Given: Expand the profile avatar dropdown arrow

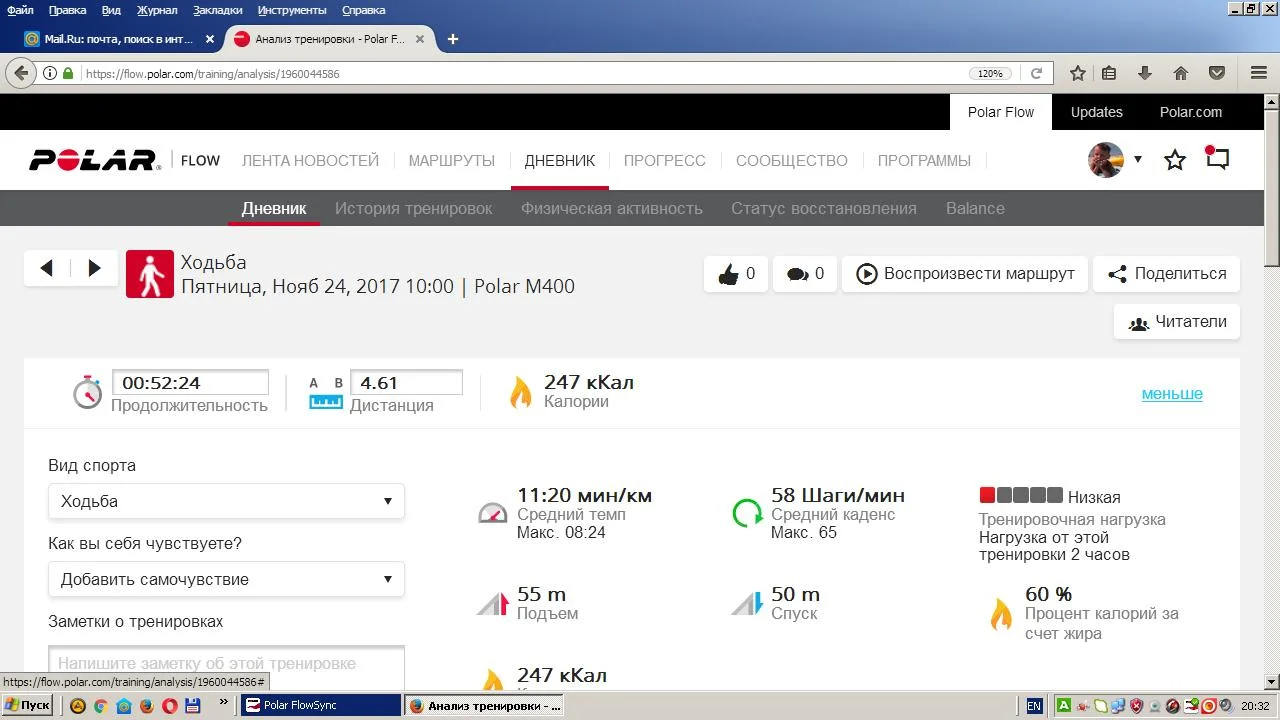Looking at the screenshot, I should 1137,159.
